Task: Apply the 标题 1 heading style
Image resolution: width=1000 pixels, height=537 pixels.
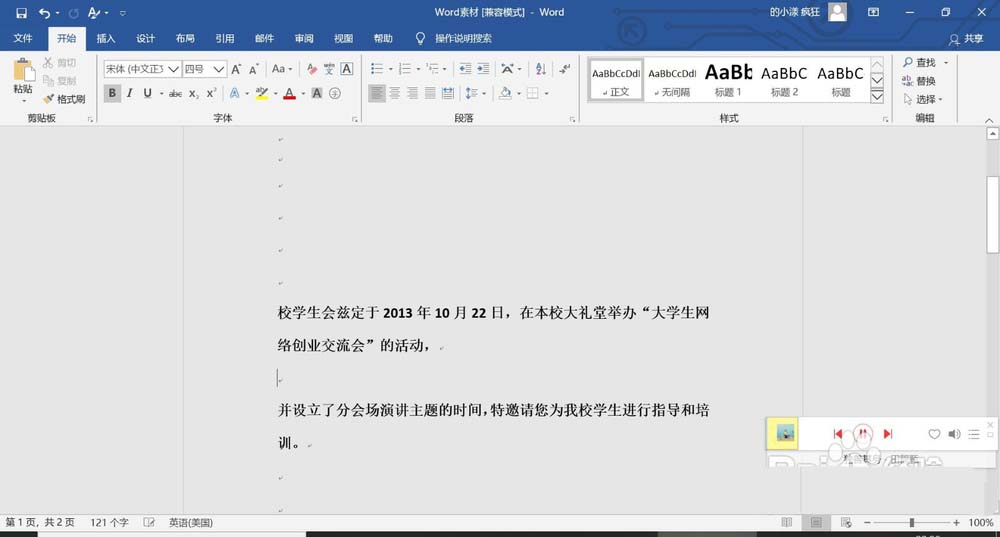Action: click(x=728, y=80)
